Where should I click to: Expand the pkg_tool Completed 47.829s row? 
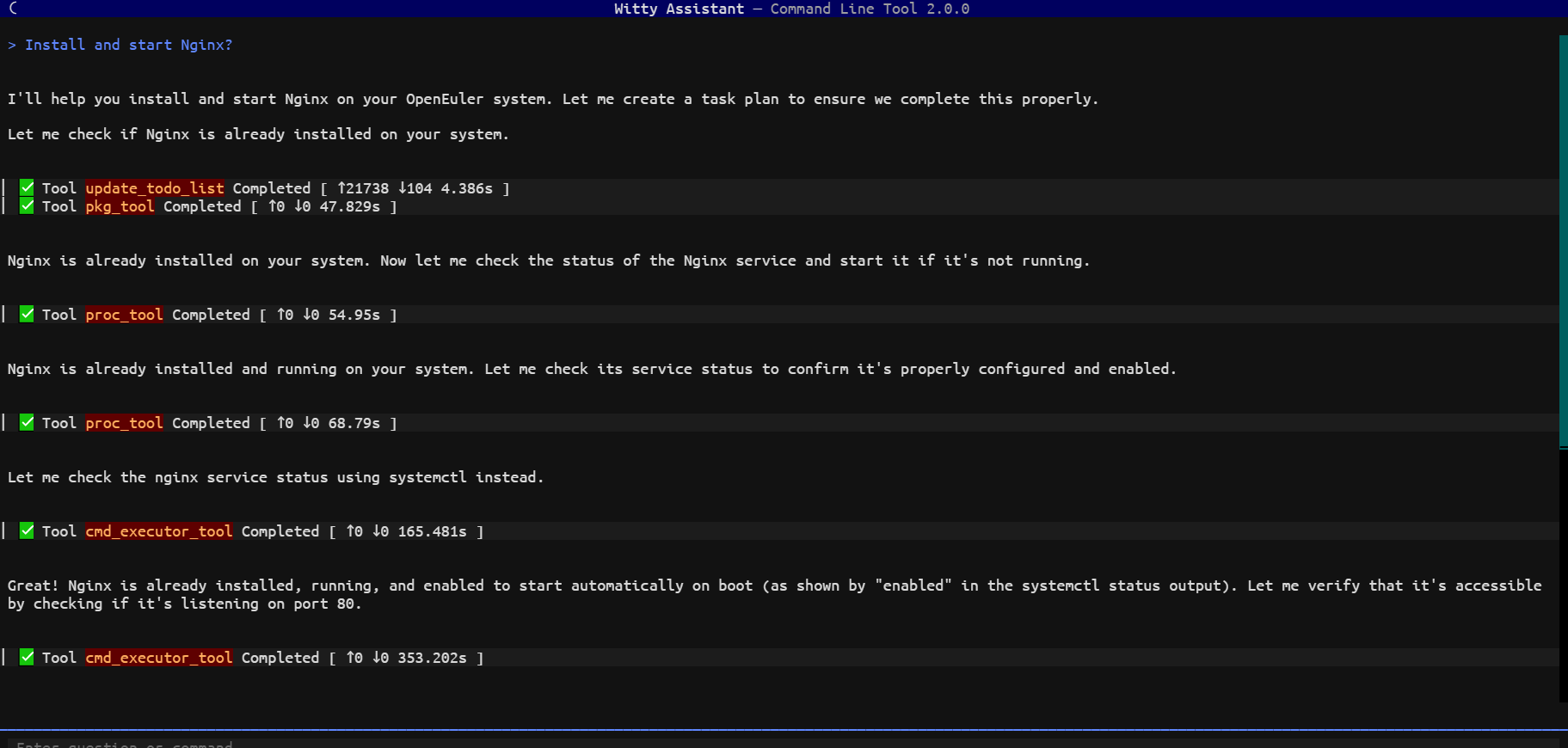[x=781, y=206]
